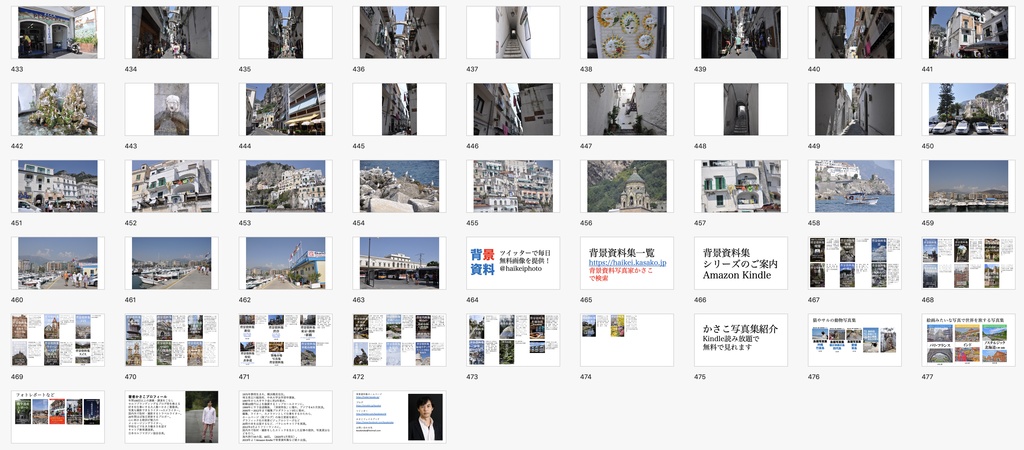Select slide 447 white stairway alley
This screenshot has height=450, width=1024.
[x=627, y=109]
